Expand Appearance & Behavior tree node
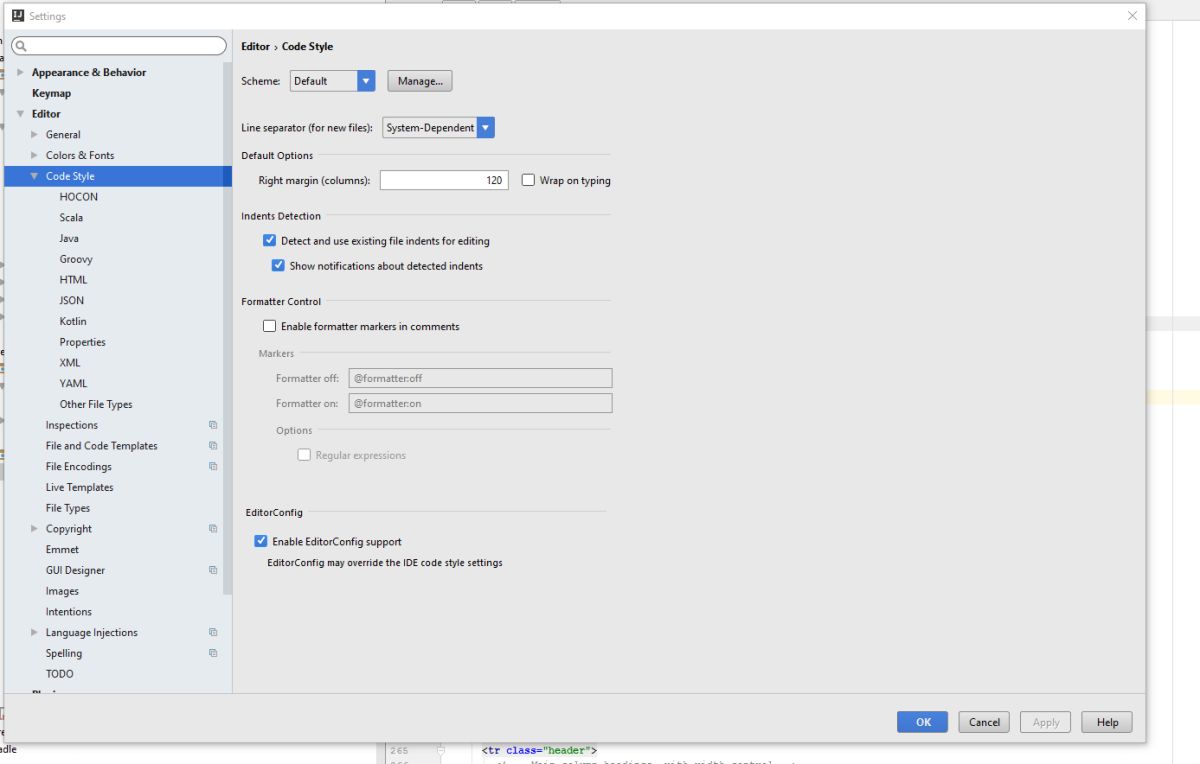 coord(20,72)
